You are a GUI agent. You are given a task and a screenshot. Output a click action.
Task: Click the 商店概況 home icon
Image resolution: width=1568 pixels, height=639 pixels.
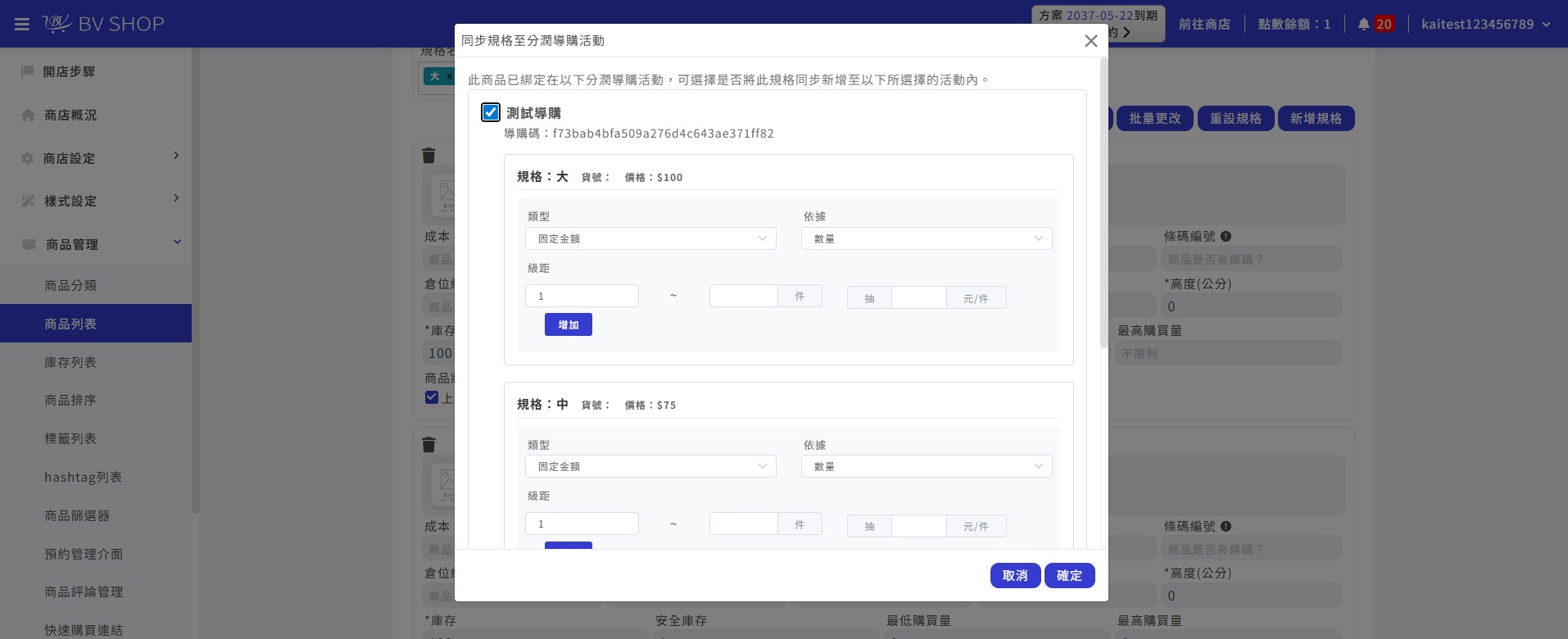(x=28, y=115)
